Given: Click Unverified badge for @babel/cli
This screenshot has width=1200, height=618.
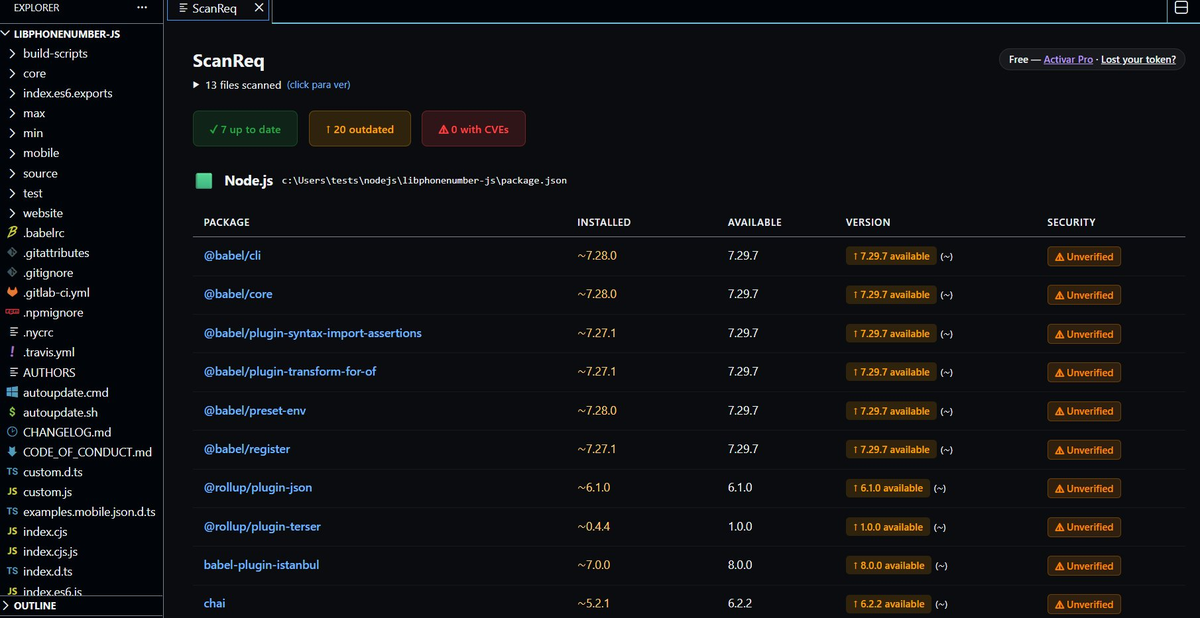Looking at the screenshot, I should click(x=1084, y=257).
